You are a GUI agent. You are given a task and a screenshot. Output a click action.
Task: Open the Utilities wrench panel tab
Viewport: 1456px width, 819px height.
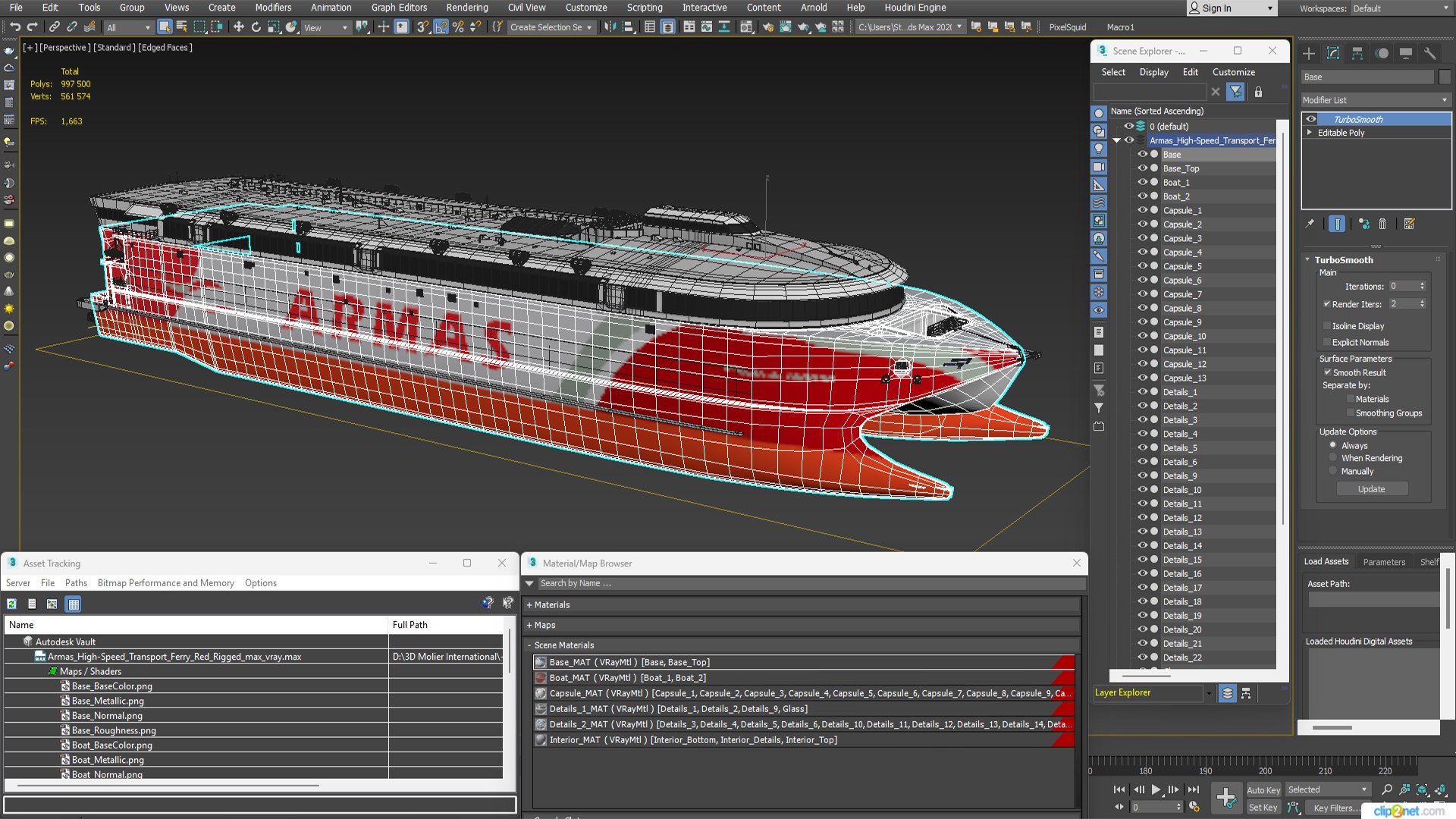tap(1430, 53)
